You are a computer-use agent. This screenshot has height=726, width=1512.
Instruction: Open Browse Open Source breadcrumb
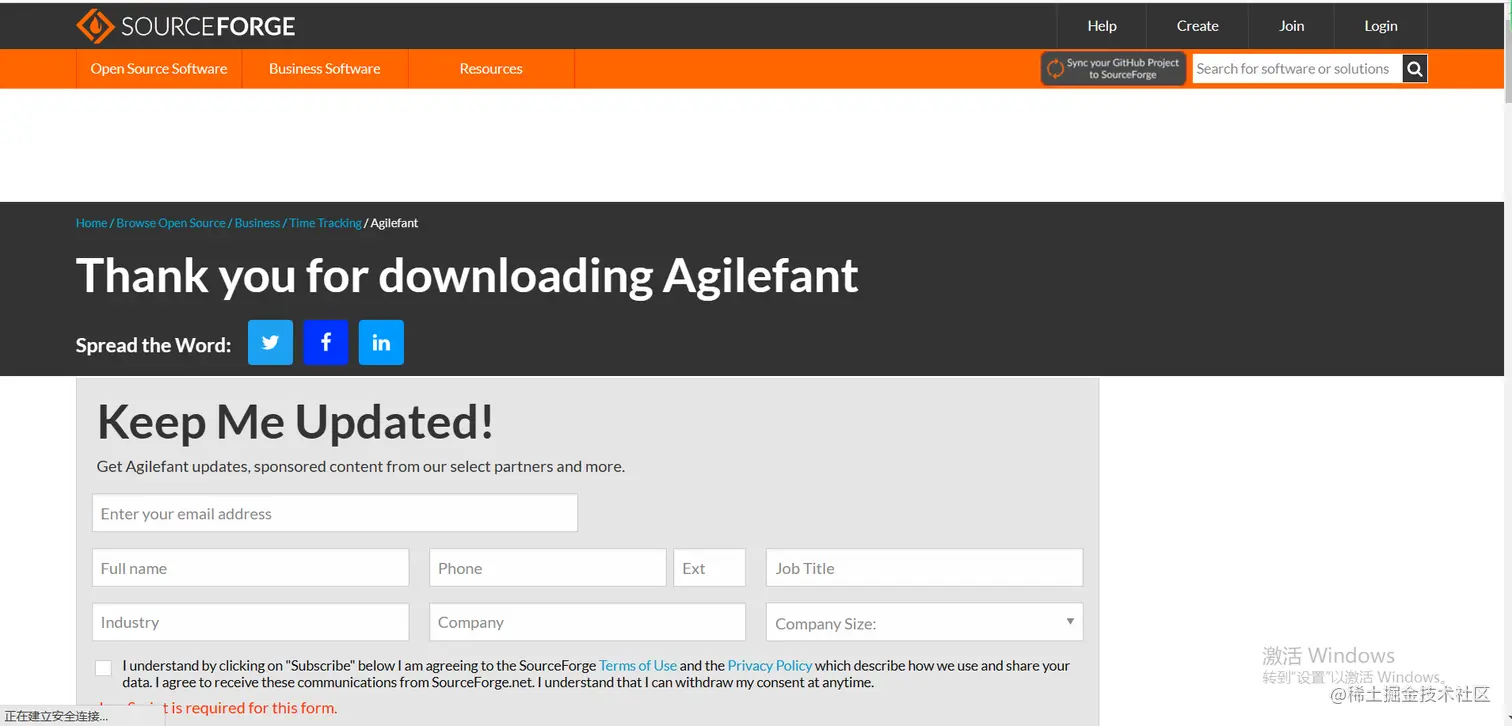pyautogui.click(x=171, y=223)
